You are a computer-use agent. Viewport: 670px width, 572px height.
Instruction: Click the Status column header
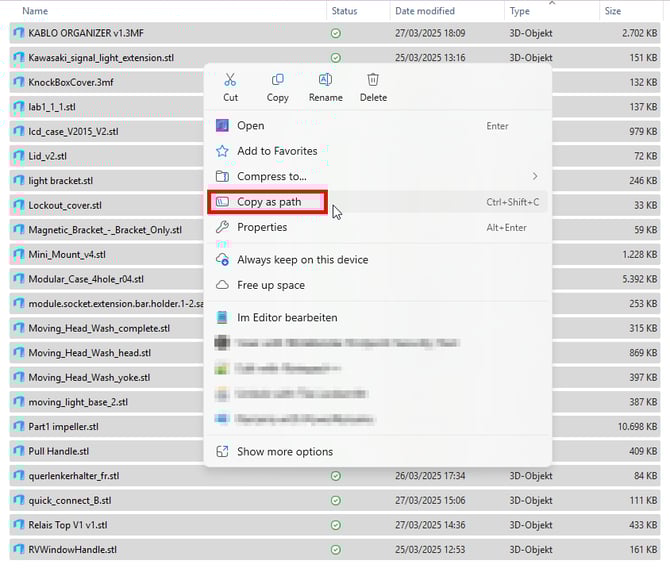pyautogui.click(x=344, y=11)
